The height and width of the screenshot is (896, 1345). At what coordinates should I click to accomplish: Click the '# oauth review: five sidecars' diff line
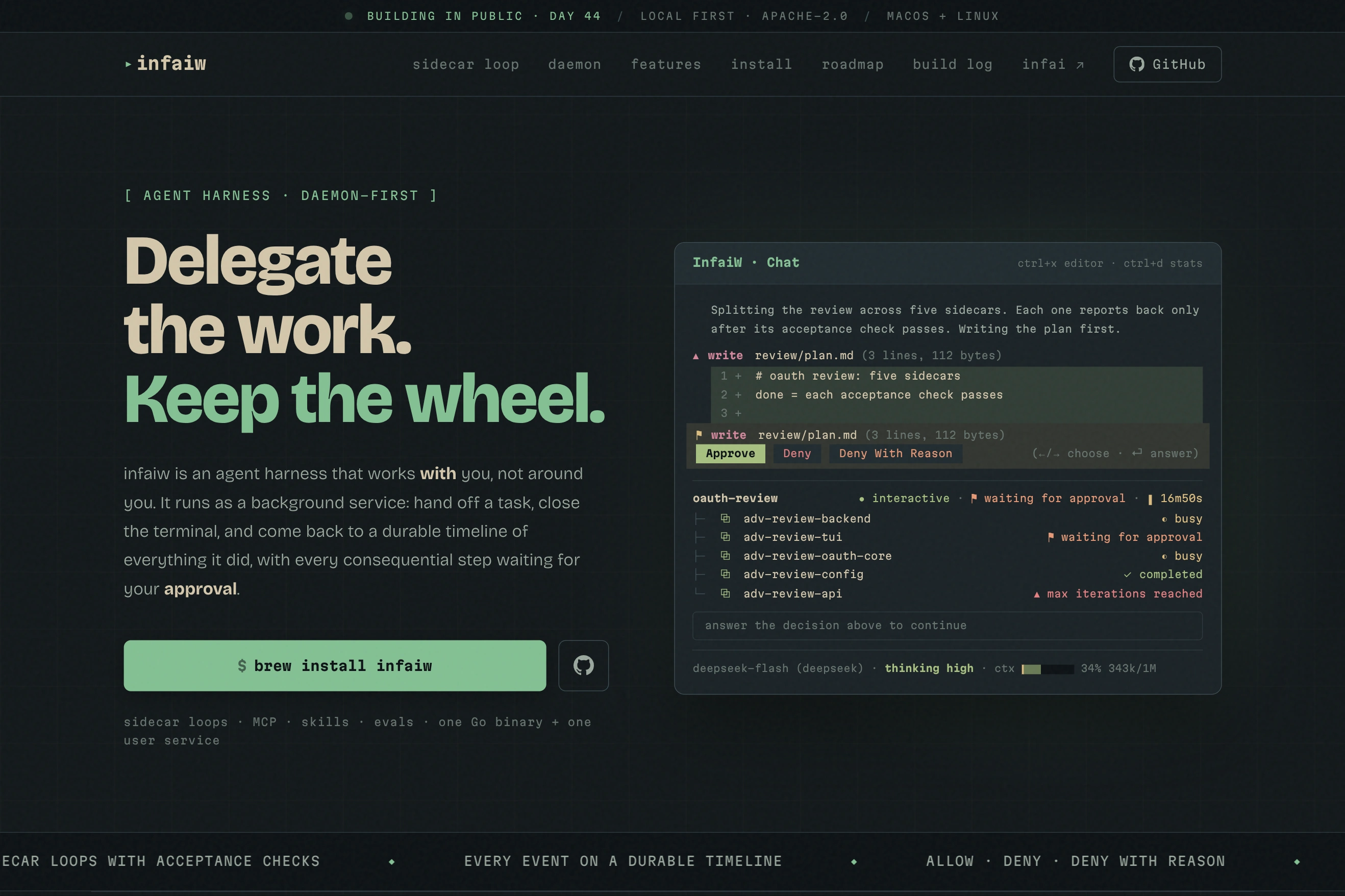tap(858, 376)
